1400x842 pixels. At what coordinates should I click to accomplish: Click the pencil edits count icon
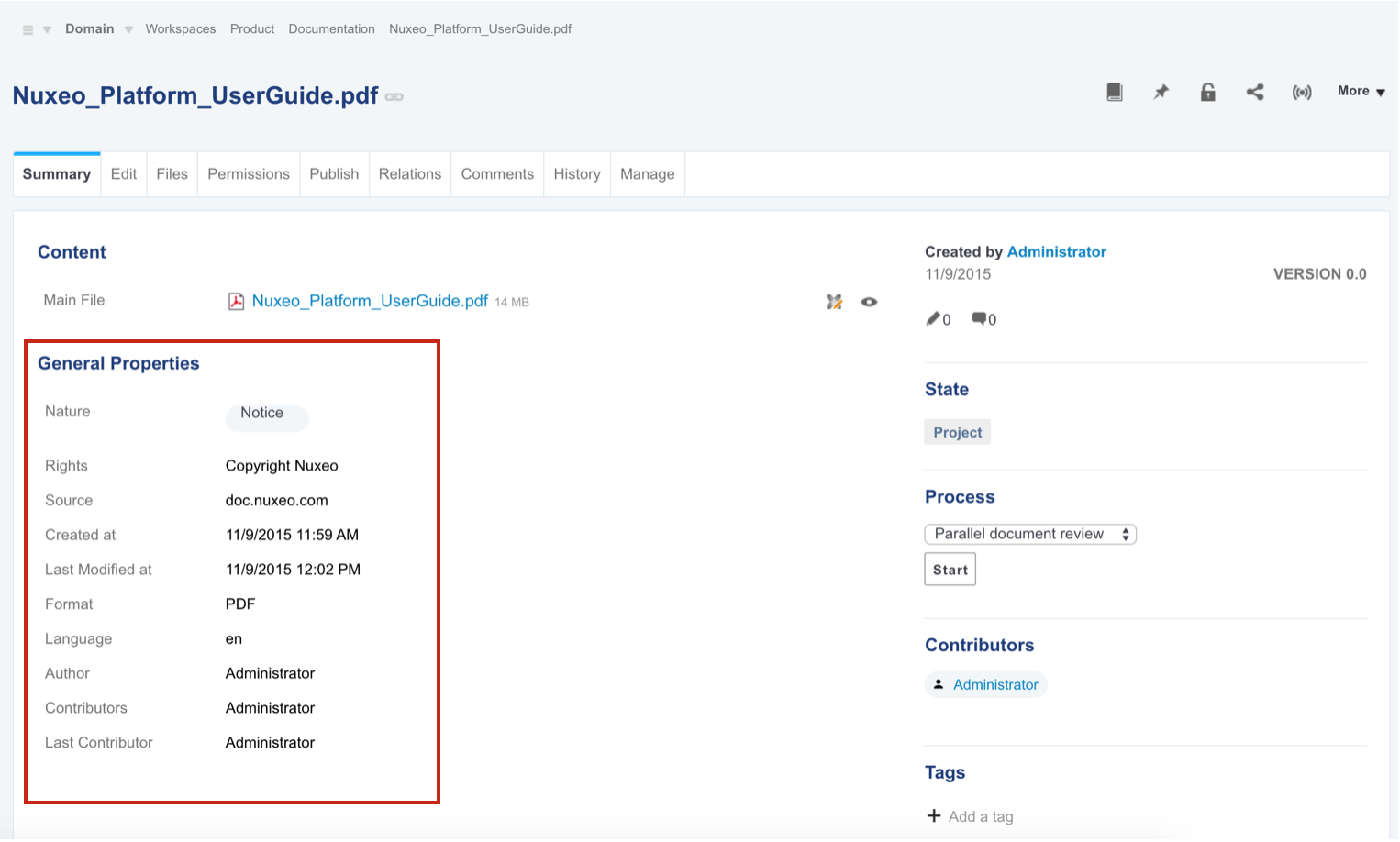coord(933,319)
